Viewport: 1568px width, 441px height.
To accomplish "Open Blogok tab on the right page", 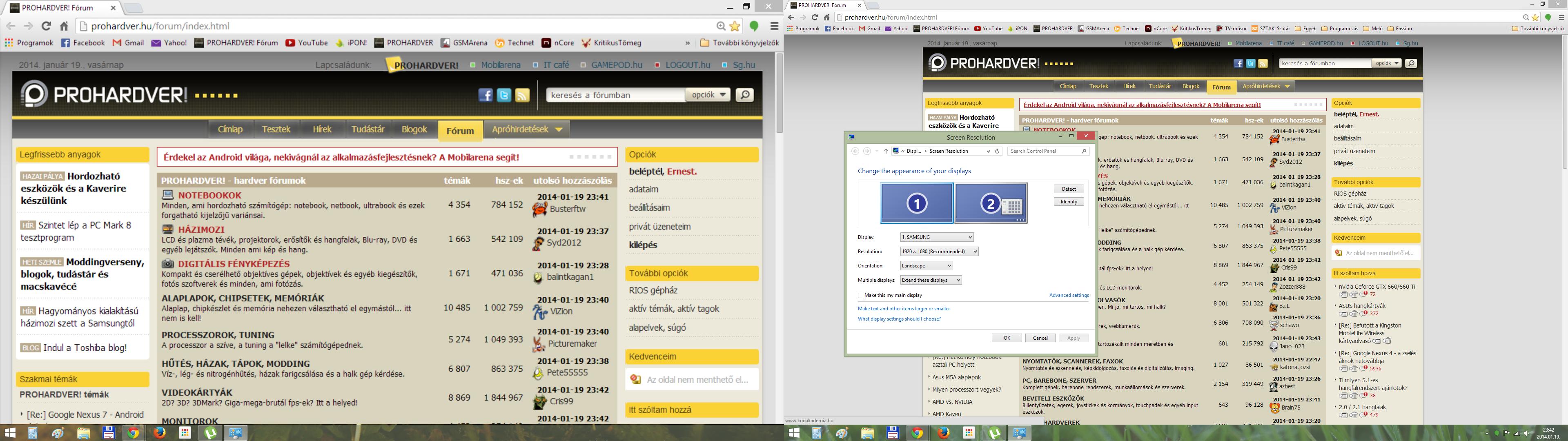I will [x=1191, y=87].
